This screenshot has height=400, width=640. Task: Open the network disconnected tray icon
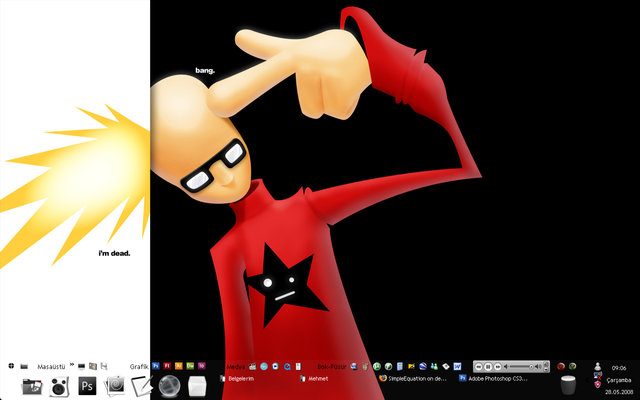coord(598,375)
